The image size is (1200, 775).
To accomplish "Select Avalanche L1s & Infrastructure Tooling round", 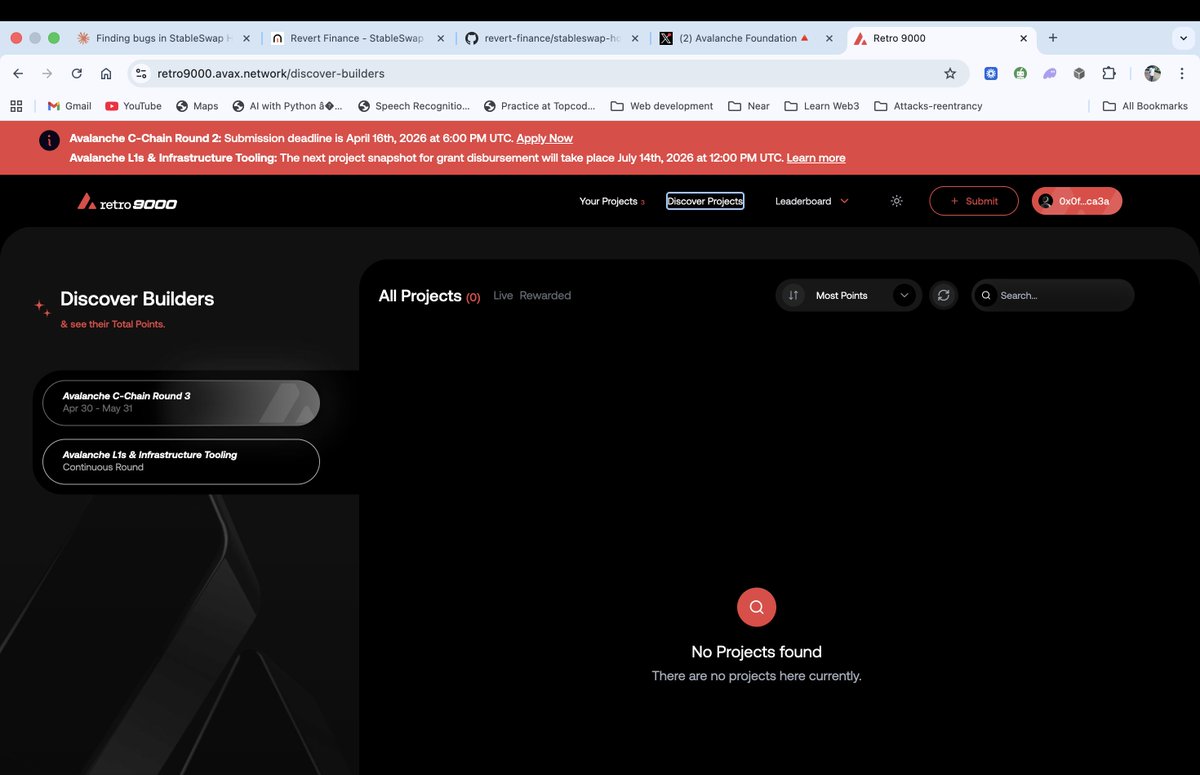I will point(181,461).
